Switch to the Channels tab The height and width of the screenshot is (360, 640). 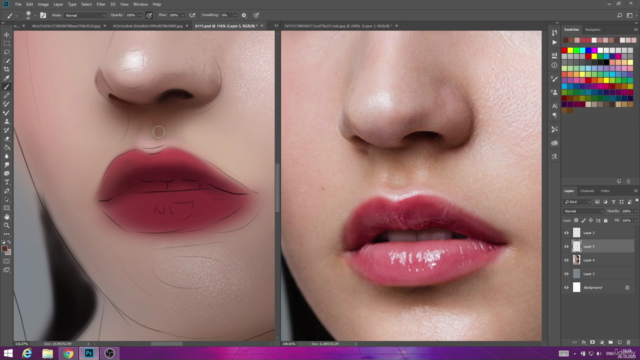pyautogui.click(x=587, y=191)
